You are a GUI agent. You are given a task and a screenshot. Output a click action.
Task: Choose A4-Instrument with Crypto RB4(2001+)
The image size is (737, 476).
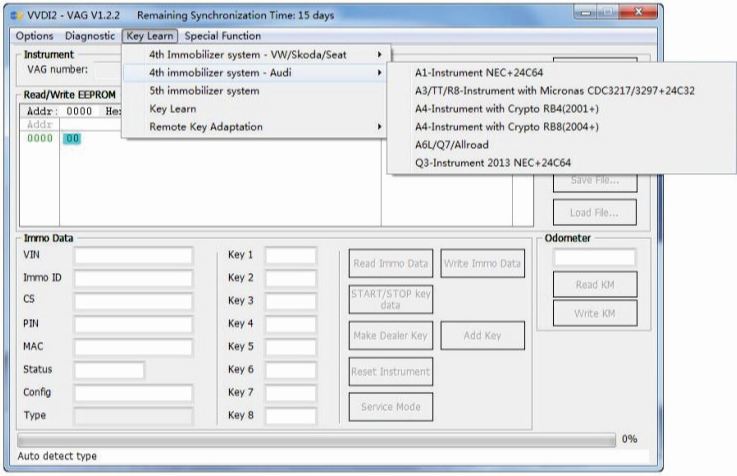(x=562, y=109)
